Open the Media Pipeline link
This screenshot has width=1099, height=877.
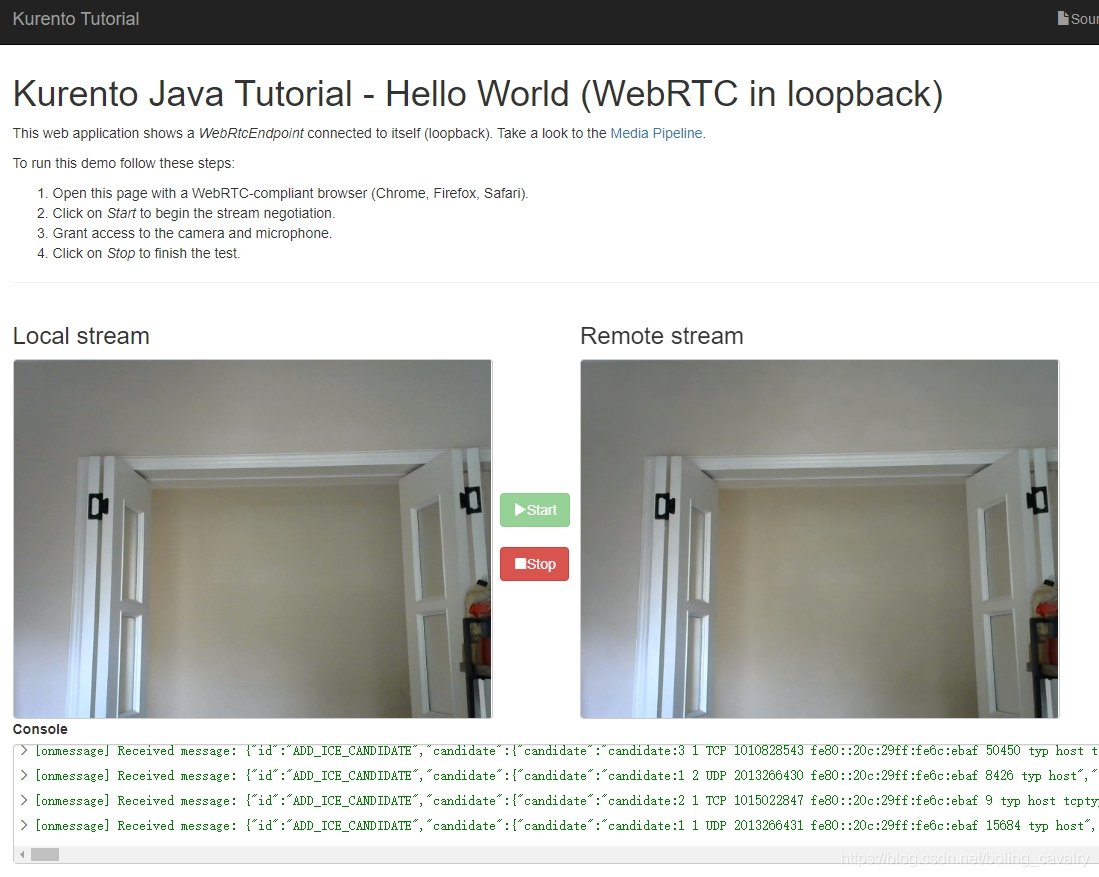656,133
